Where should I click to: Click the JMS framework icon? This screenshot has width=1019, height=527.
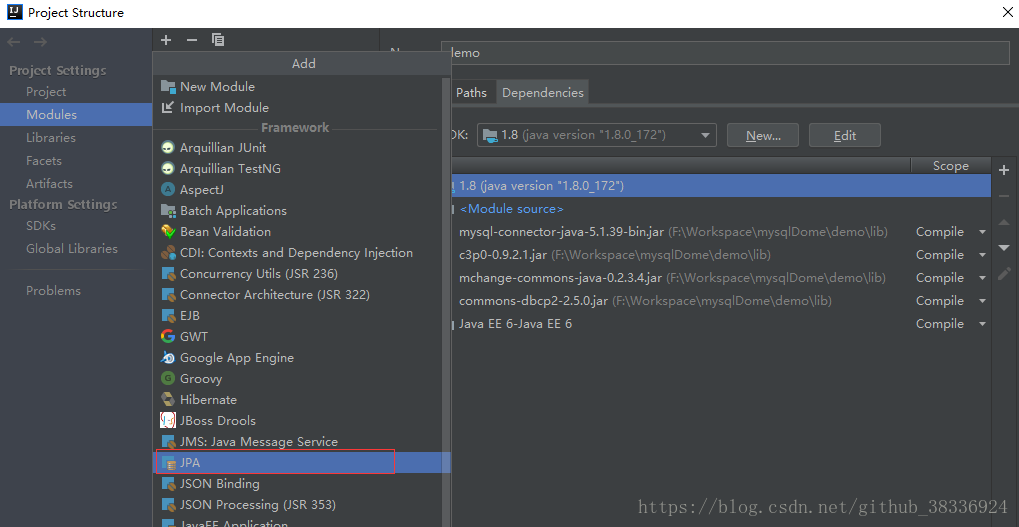click(x=168, y=442)
